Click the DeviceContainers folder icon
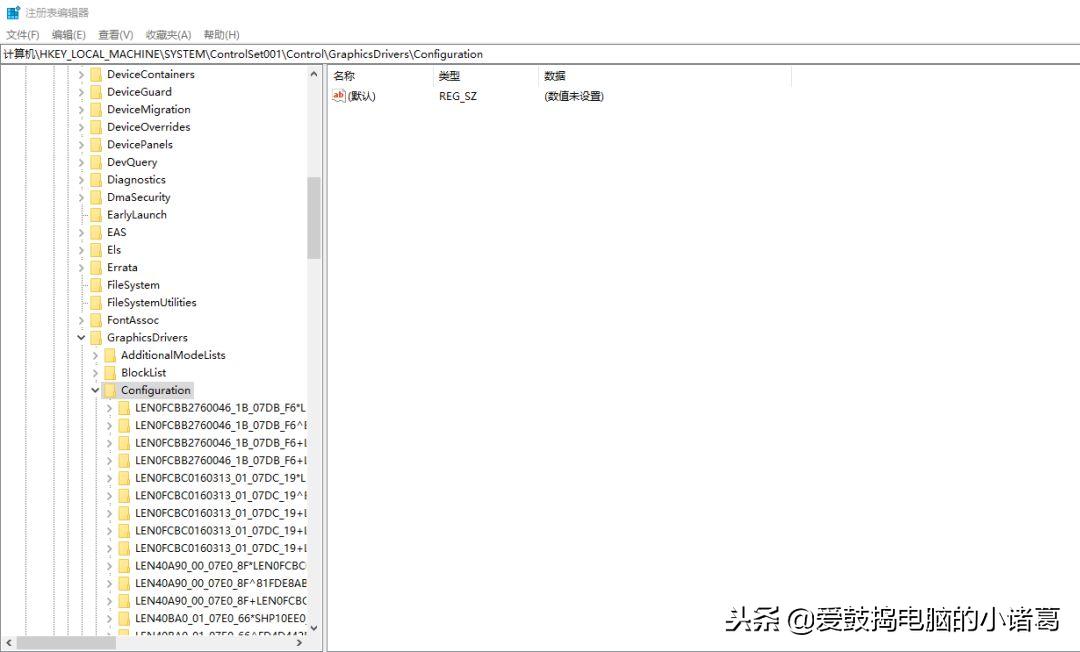Screen dimensions: 1080x652 (96, 73)
